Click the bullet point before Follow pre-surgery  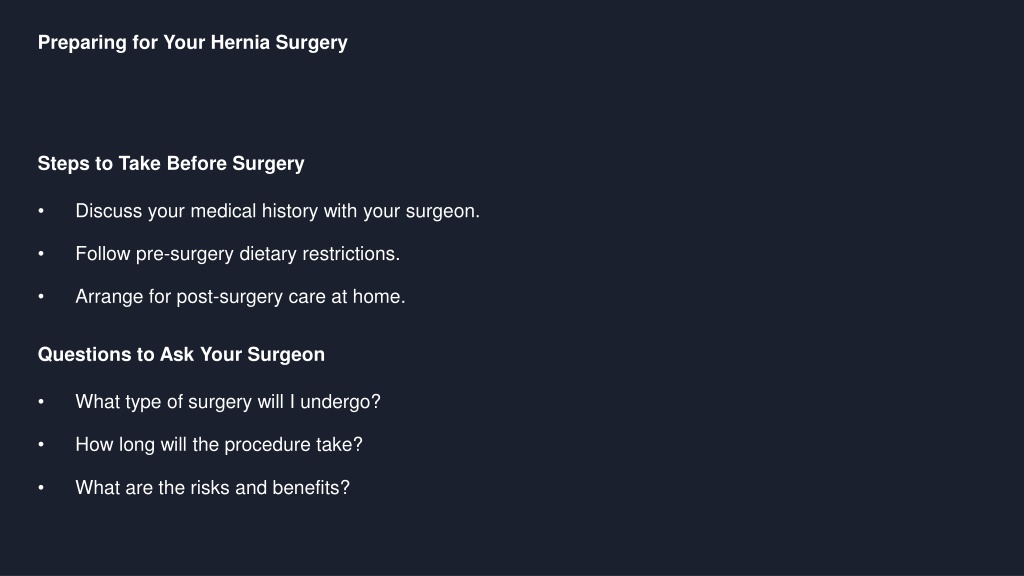coord(41,253)
